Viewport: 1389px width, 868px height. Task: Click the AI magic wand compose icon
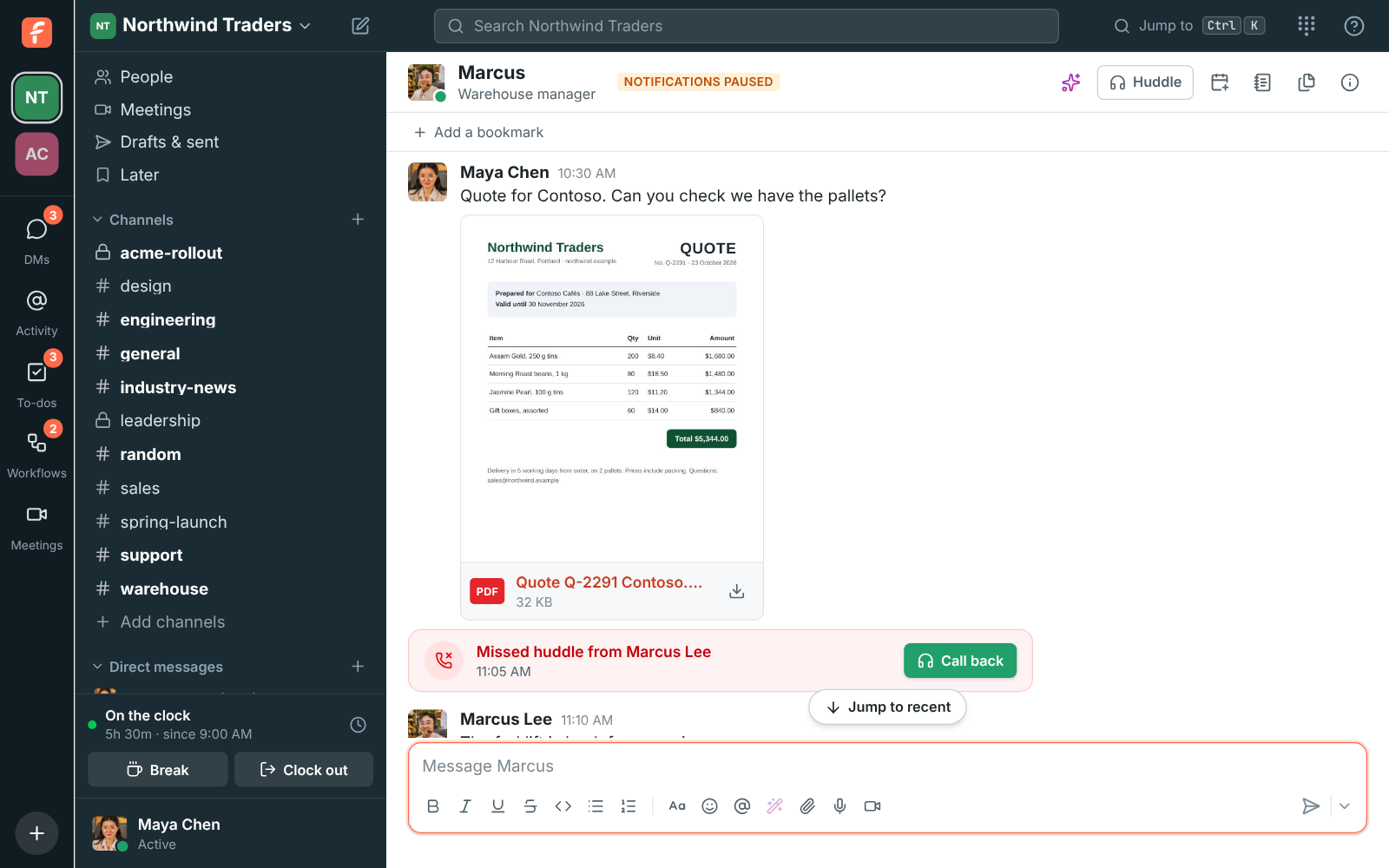tap(775, 806)
